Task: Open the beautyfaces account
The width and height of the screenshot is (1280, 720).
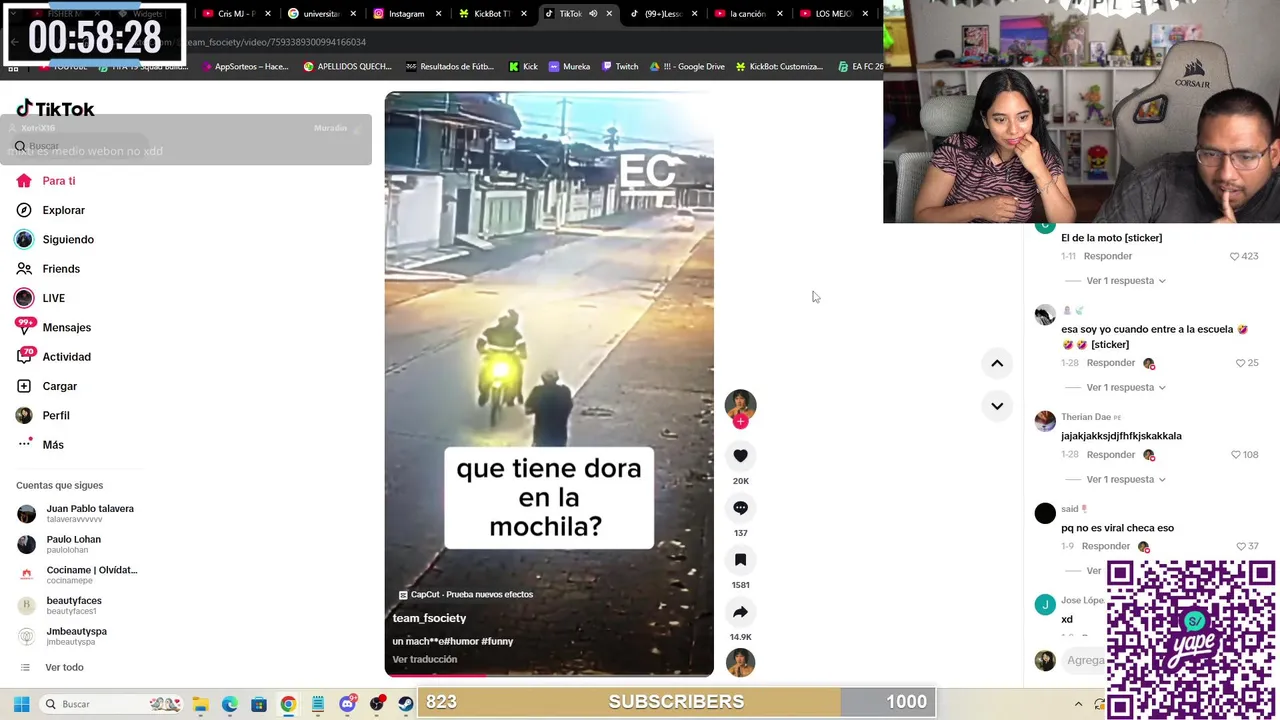Action: click(60, 606)
